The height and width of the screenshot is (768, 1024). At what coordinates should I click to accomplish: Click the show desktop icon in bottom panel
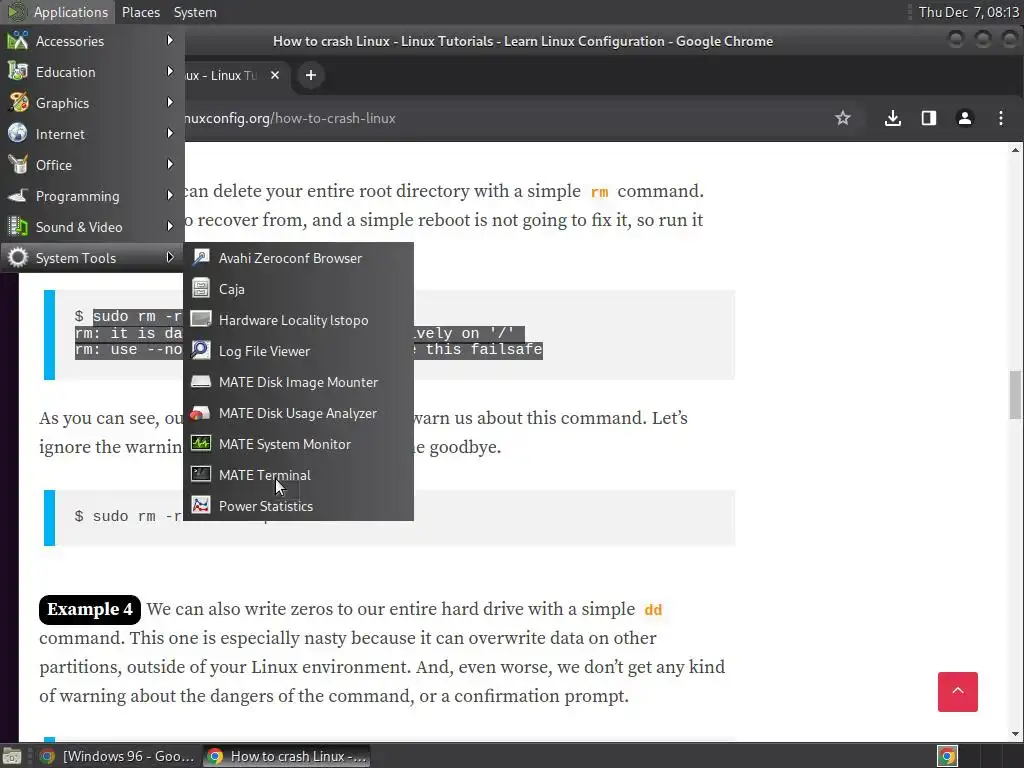point(12,756)
